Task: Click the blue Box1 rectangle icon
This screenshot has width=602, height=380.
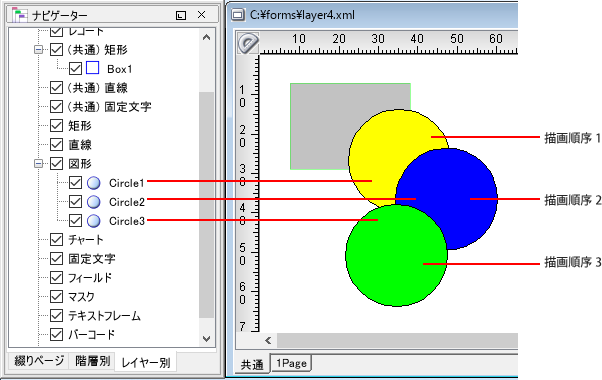Action: click(93, 68)
